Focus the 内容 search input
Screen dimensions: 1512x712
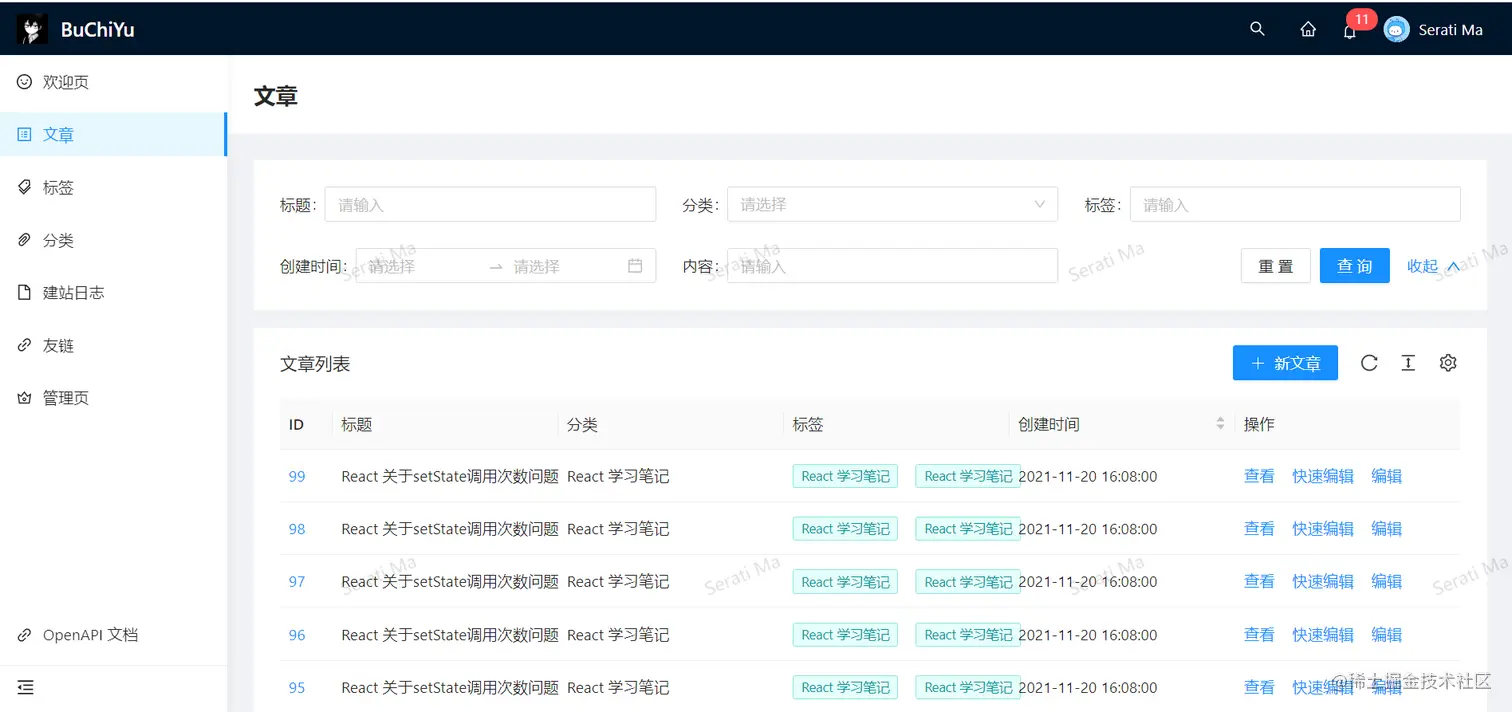tap(892, 266)
